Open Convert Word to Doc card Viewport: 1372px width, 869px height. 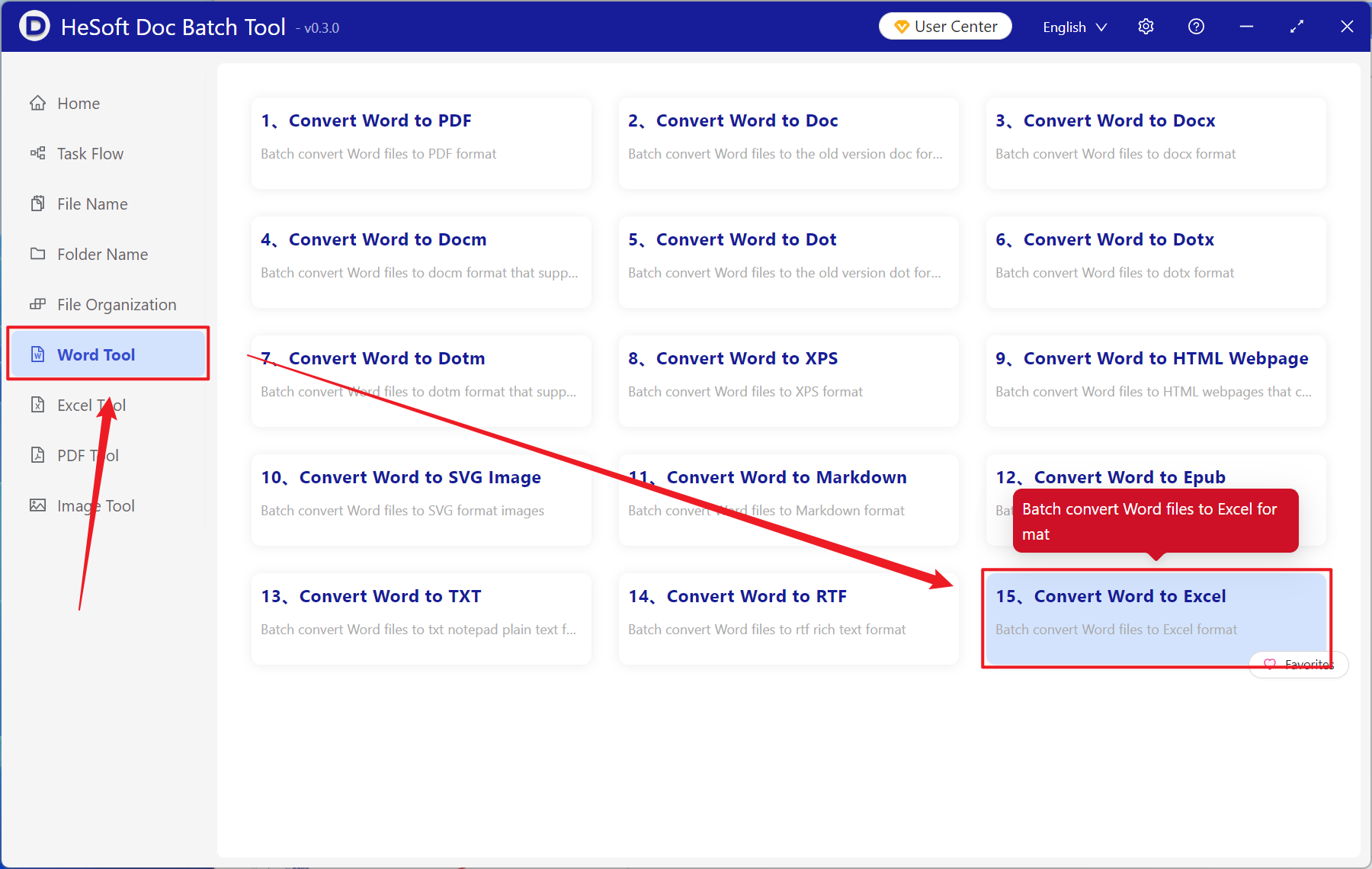coord(789,143)
